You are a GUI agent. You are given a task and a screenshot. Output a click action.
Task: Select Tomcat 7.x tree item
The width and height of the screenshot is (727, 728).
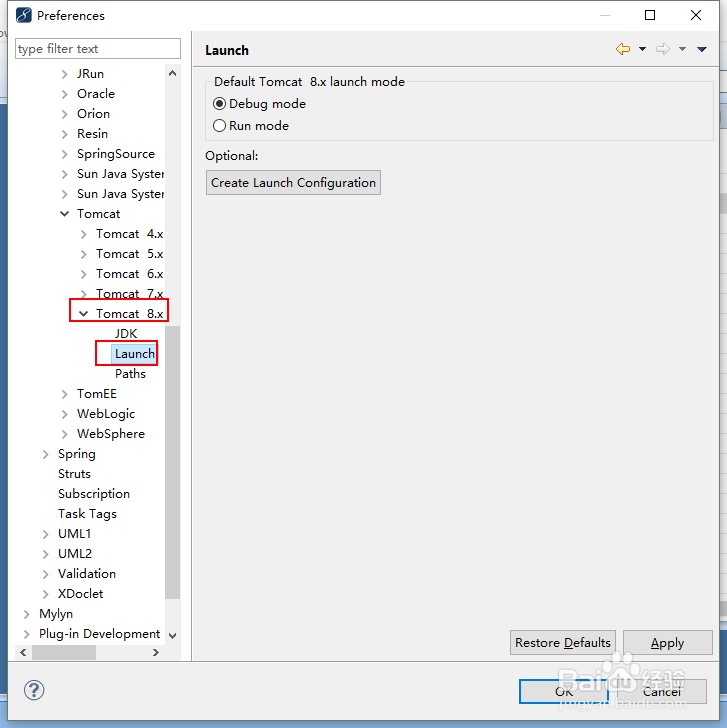point(130,294)
